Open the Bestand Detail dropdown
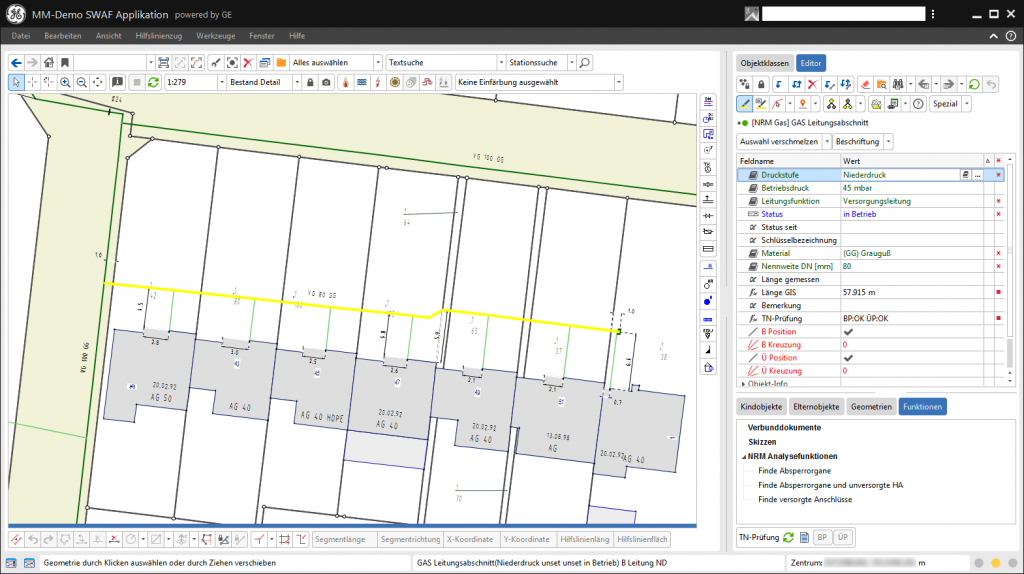 [297, 82]
